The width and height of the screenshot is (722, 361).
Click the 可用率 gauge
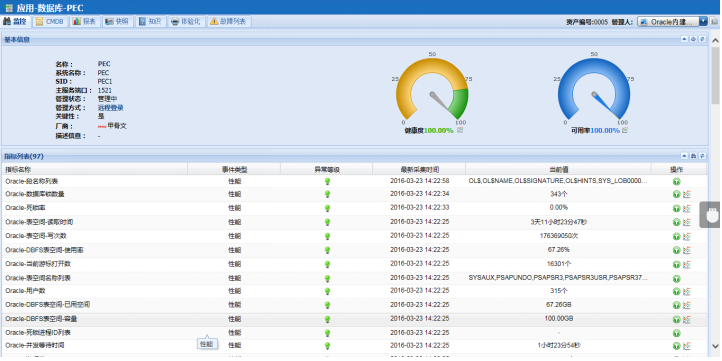pos(594,90)
